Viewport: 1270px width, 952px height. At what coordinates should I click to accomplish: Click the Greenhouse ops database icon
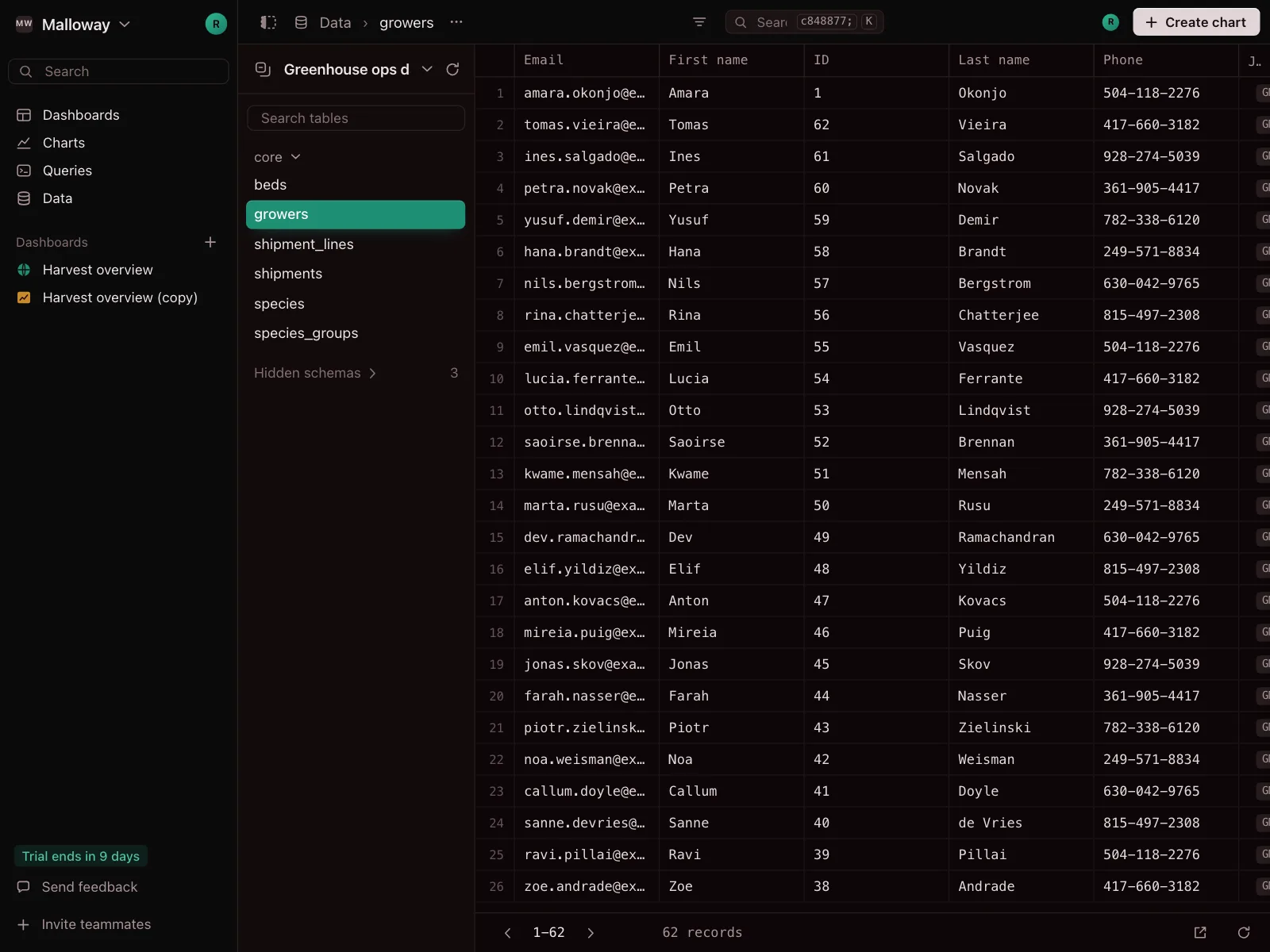263,69
